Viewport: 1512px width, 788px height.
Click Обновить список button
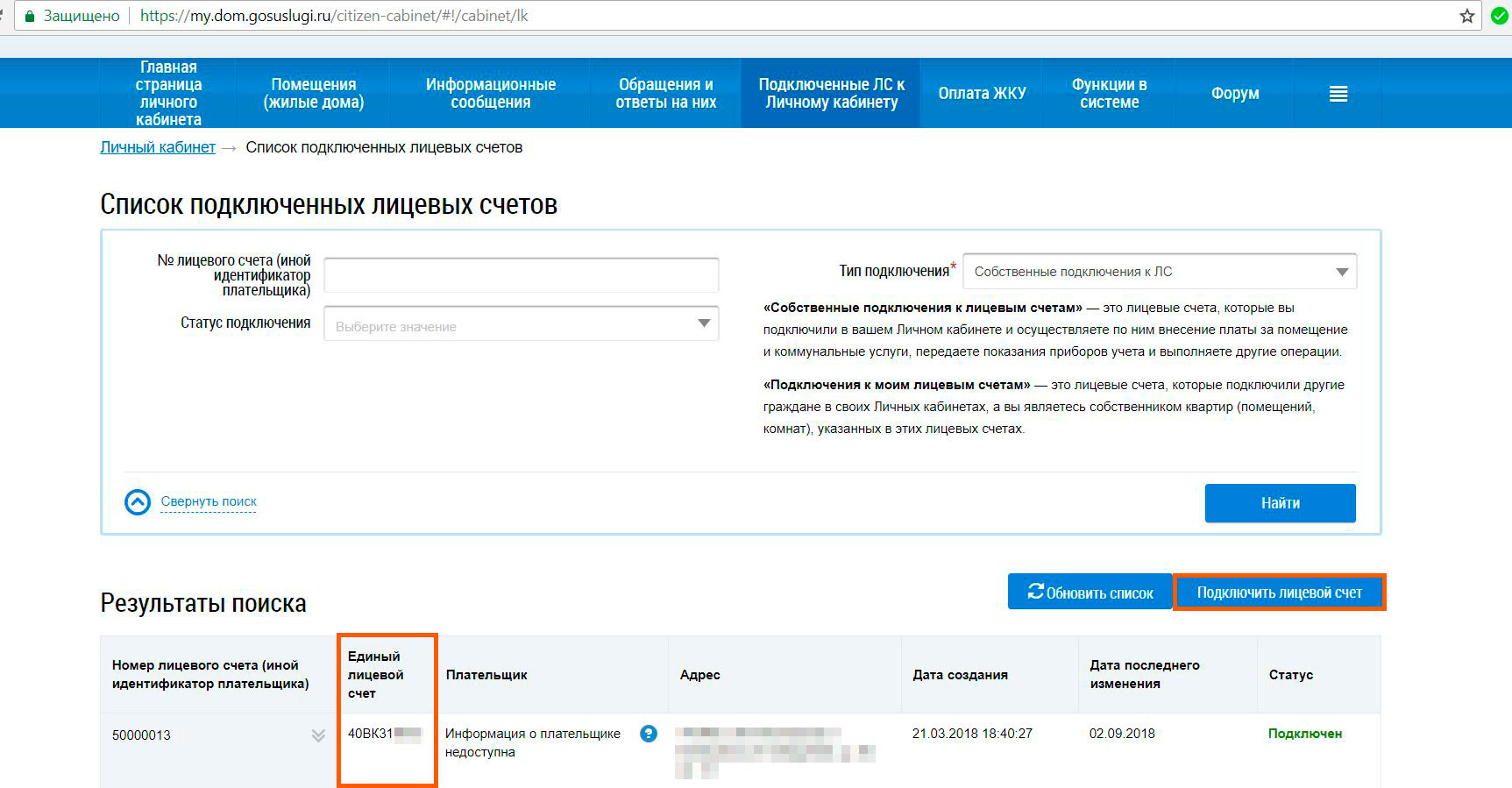(1090, 592)
